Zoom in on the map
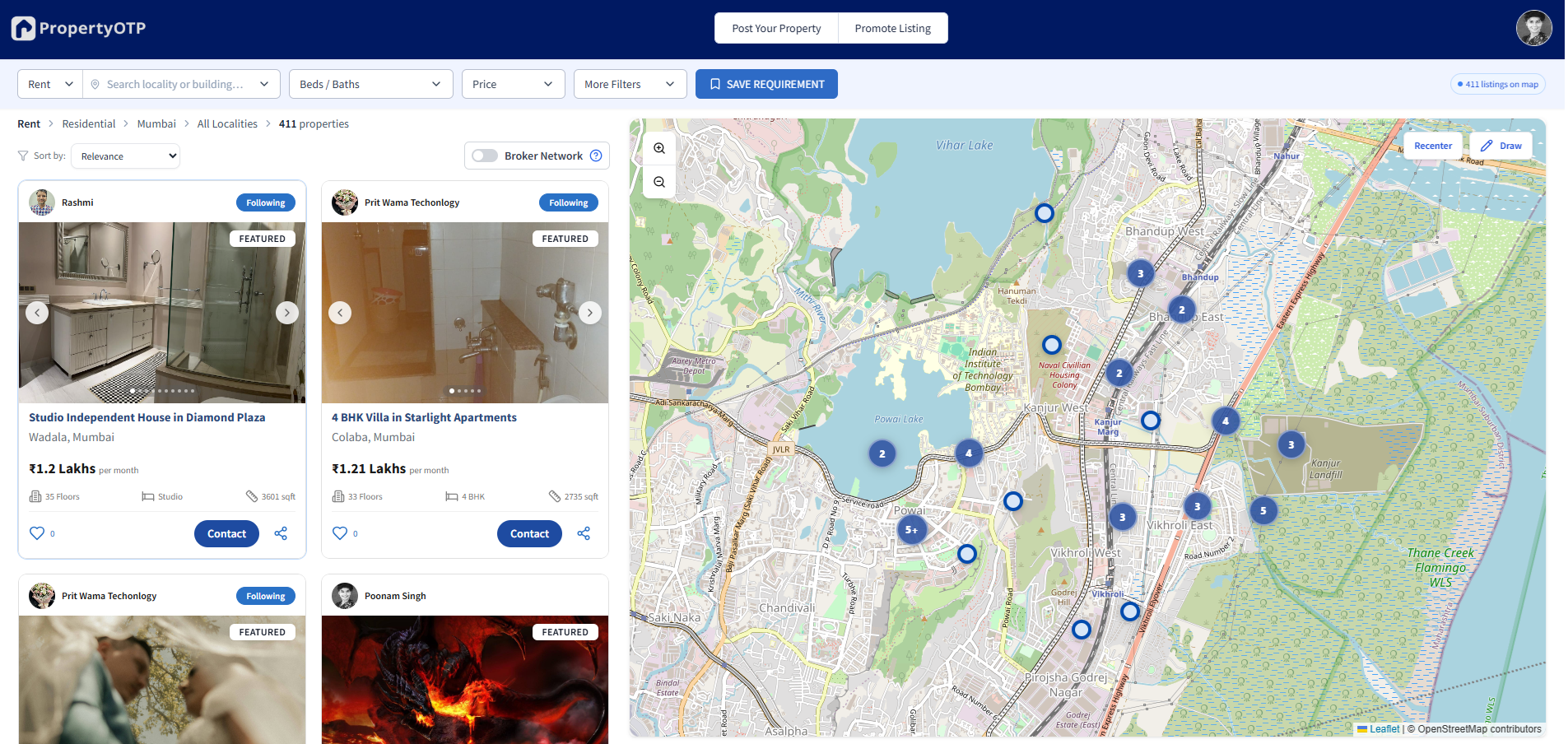The width and height of the screenshot is (1568, 744). [659, 149]
